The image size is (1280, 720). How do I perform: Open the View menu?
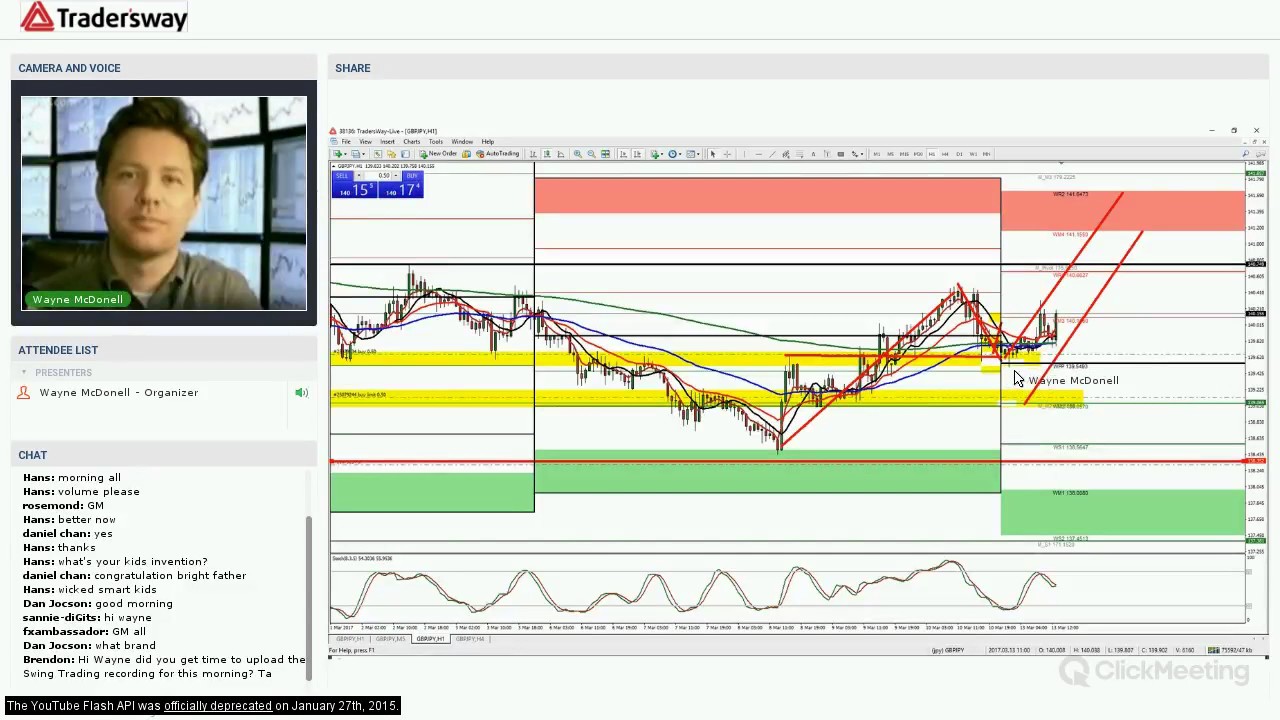click(x=365, y=142)
